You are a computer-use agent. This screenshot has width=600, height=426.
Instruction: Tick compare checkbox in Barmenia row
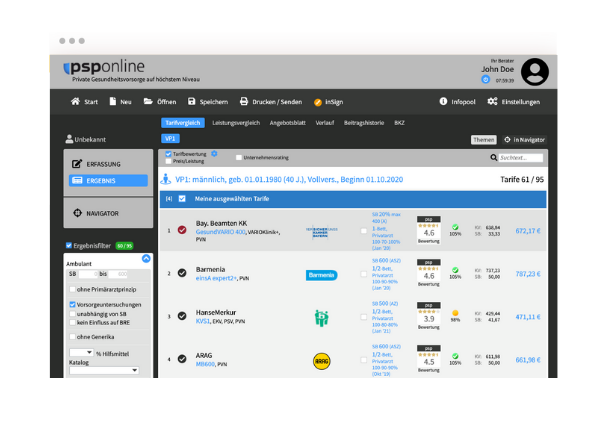pyautogui.click(x=364, y=274)
